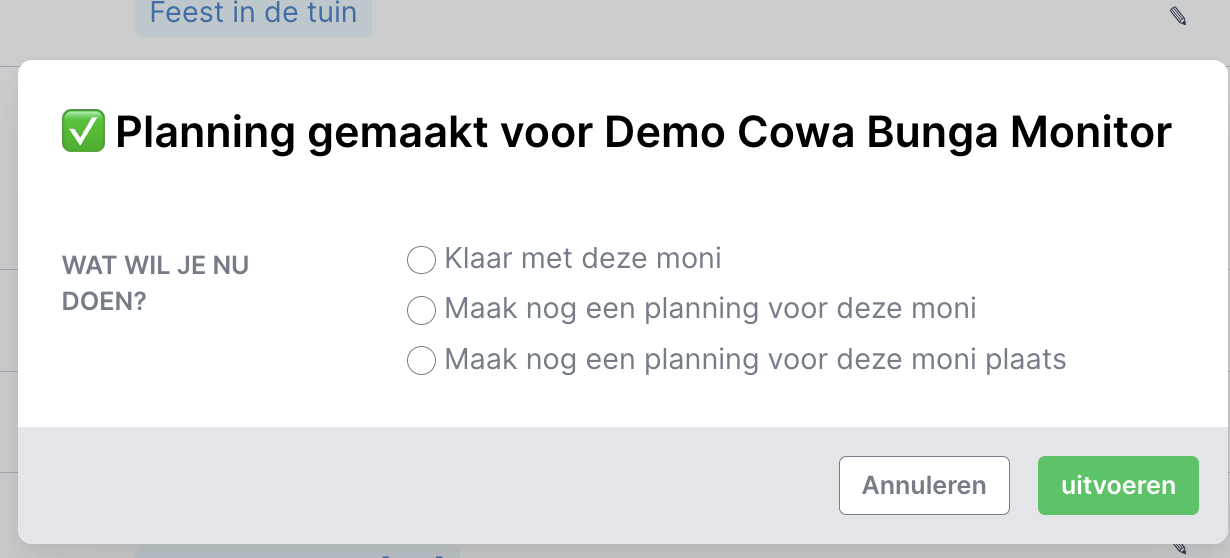This screenshot has width=1230, height=558.
Task: Select the 'Klaar met deze moni' radio button
Action: (421, 260)
